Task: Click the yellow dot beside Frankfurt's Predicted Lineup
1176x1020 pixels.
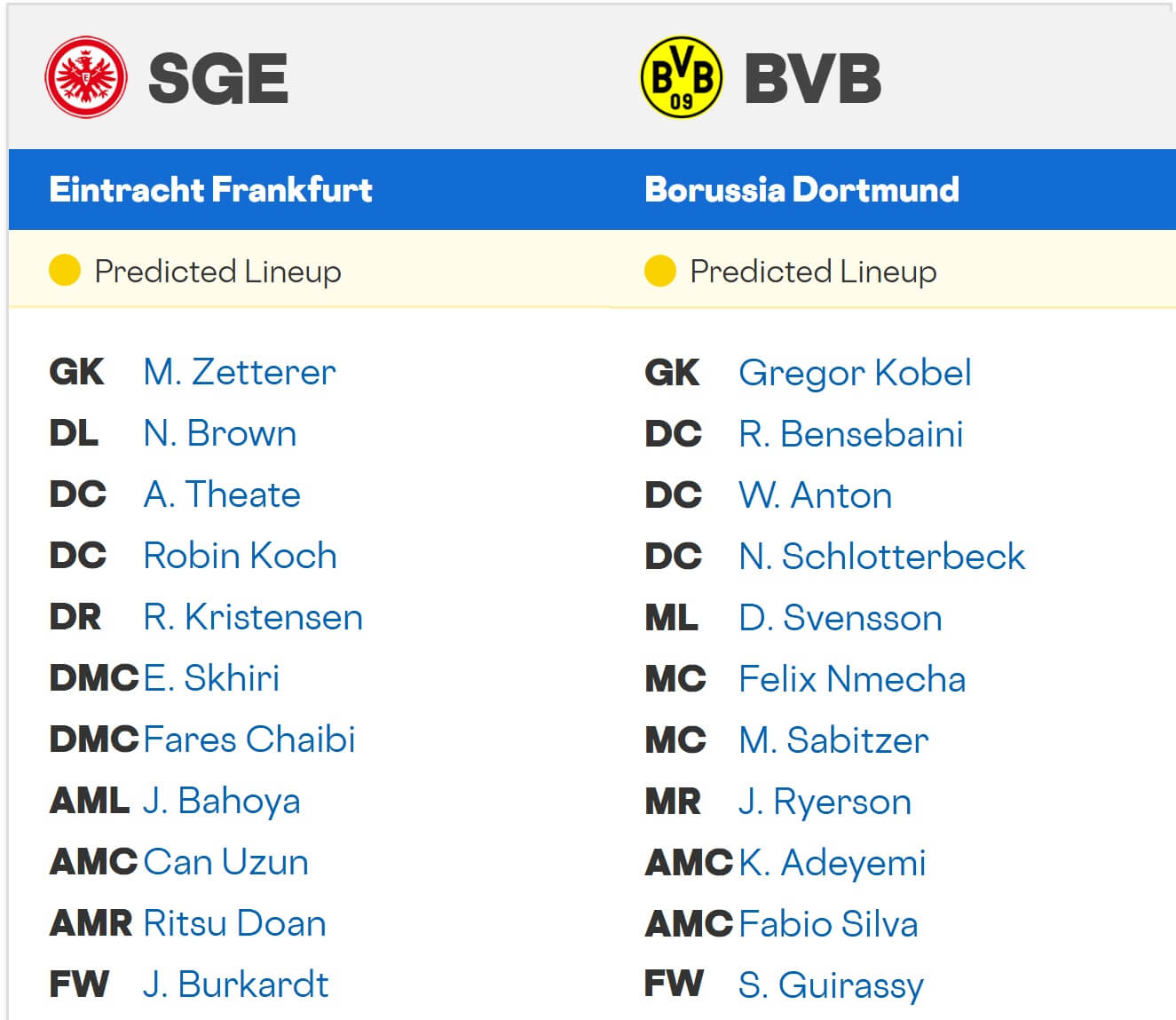Action: [65, 271]
